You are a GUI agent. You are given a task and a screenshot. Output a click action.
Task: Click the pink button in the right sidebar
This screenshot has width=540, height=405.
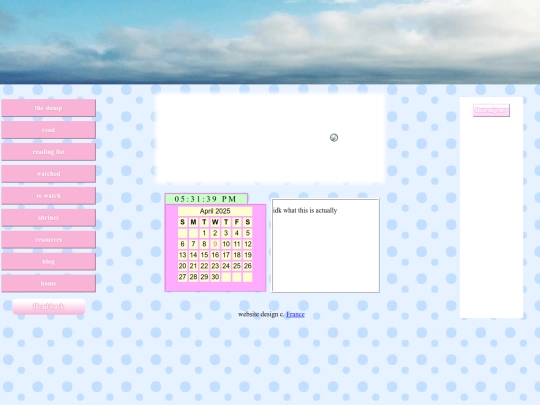click(x=491, y=110)
